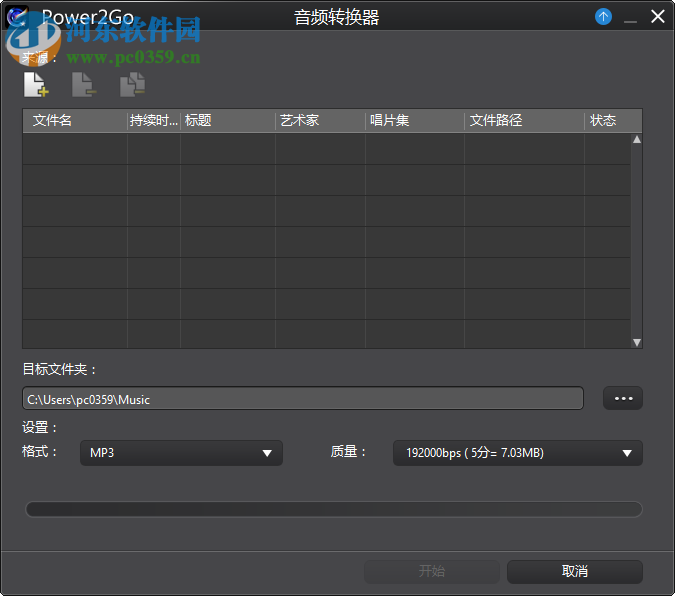The image size is (675, 596).
Task: Browse for target folder with ... button
Action: tap(623, 398)
